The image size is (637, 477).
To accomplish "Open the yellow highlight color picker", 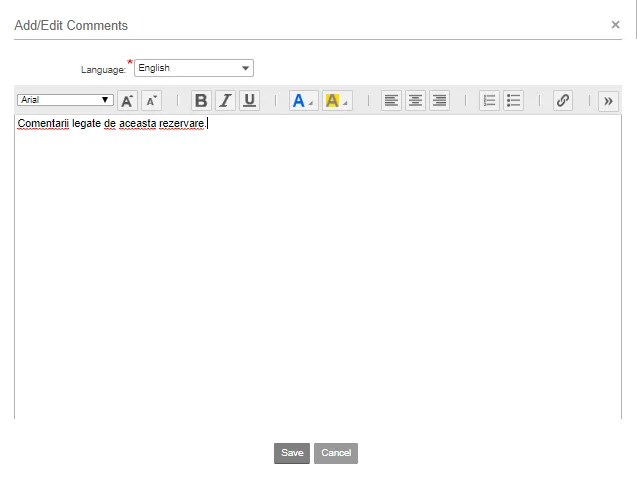I will coord(337,100).
